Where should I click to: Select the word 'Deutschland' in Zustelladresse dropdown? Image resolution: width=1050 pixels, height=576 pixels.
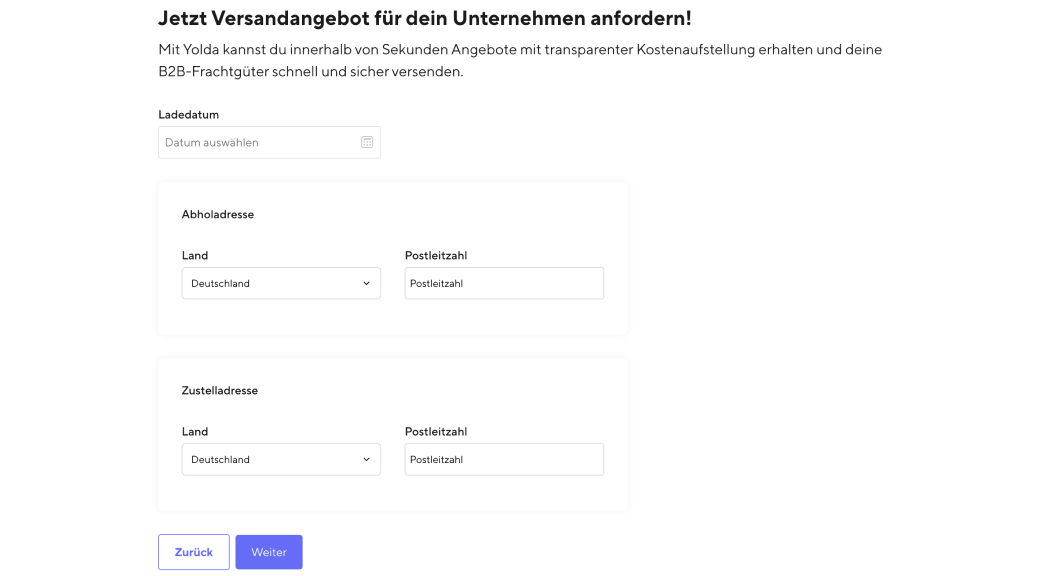click(x=221, y=460)
